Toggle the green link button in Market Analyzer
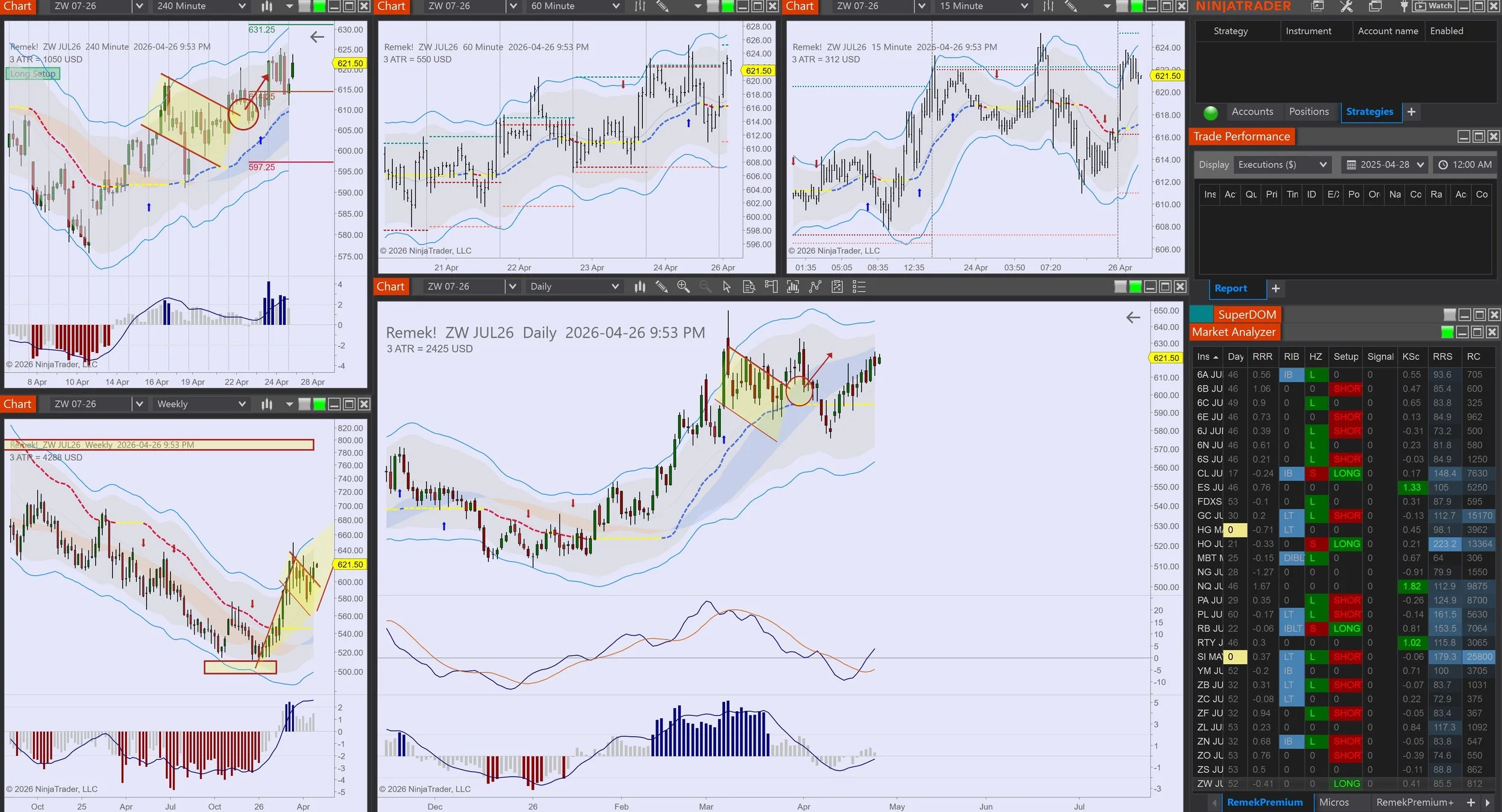 point(1447,332)
